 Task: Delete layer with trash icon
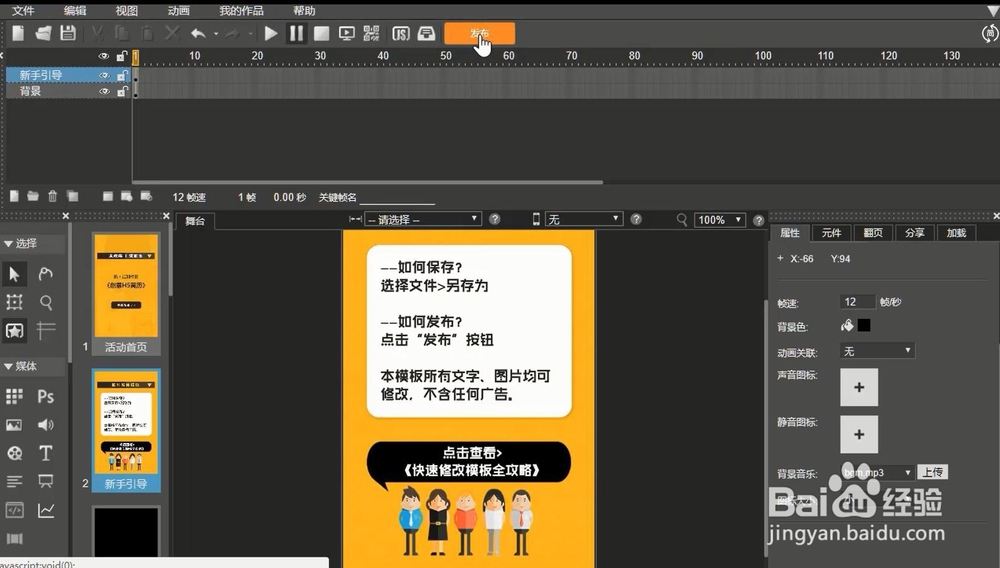tap(53, 196)
